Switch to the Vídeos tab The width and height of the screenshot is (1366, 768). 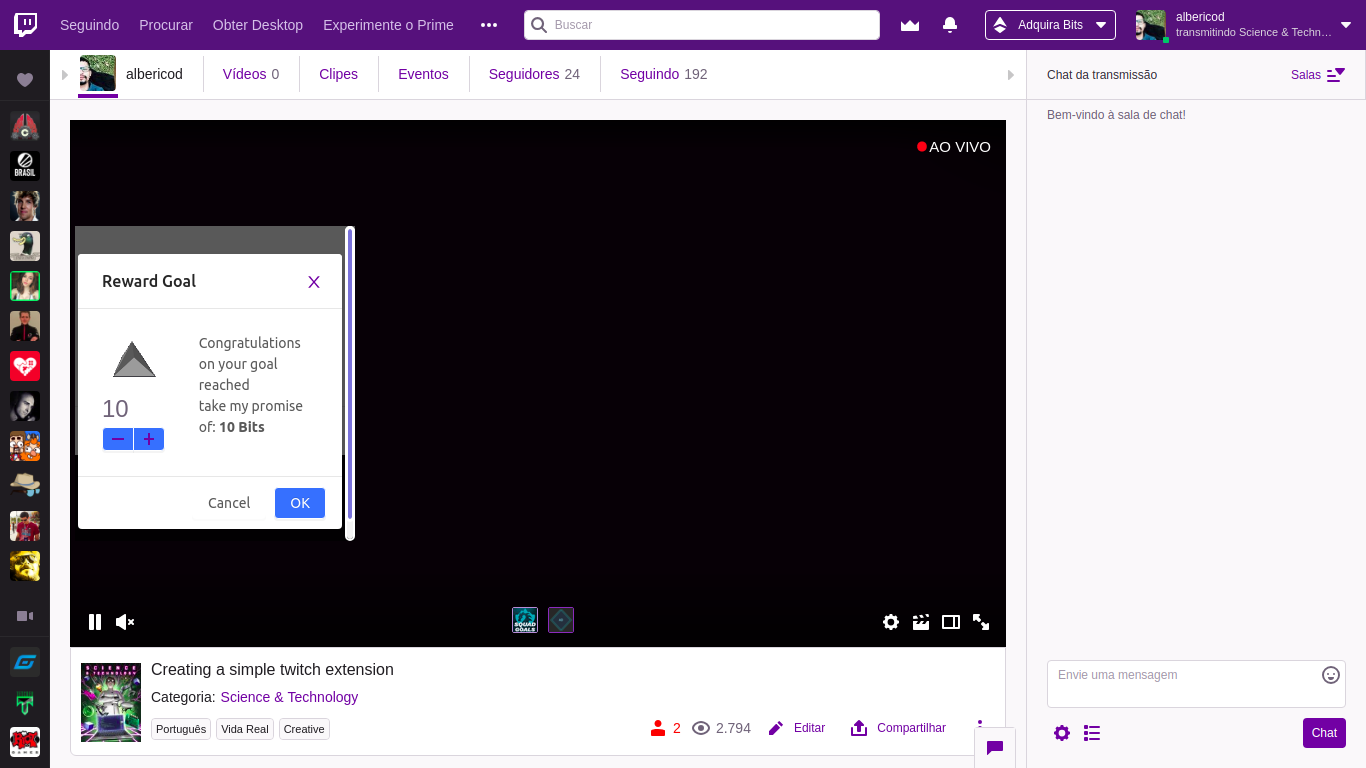(251, 74)
